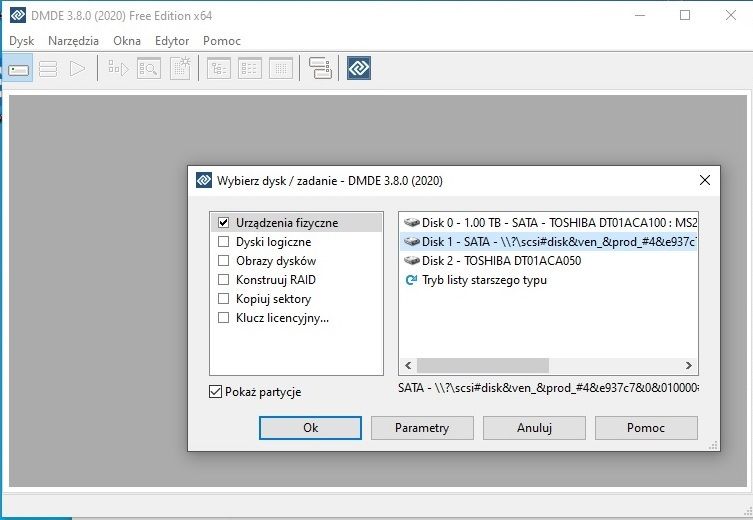Click the DMDE icon in main title bar
This screenshot has height=520, width=753.
click(x=18, y=15)
